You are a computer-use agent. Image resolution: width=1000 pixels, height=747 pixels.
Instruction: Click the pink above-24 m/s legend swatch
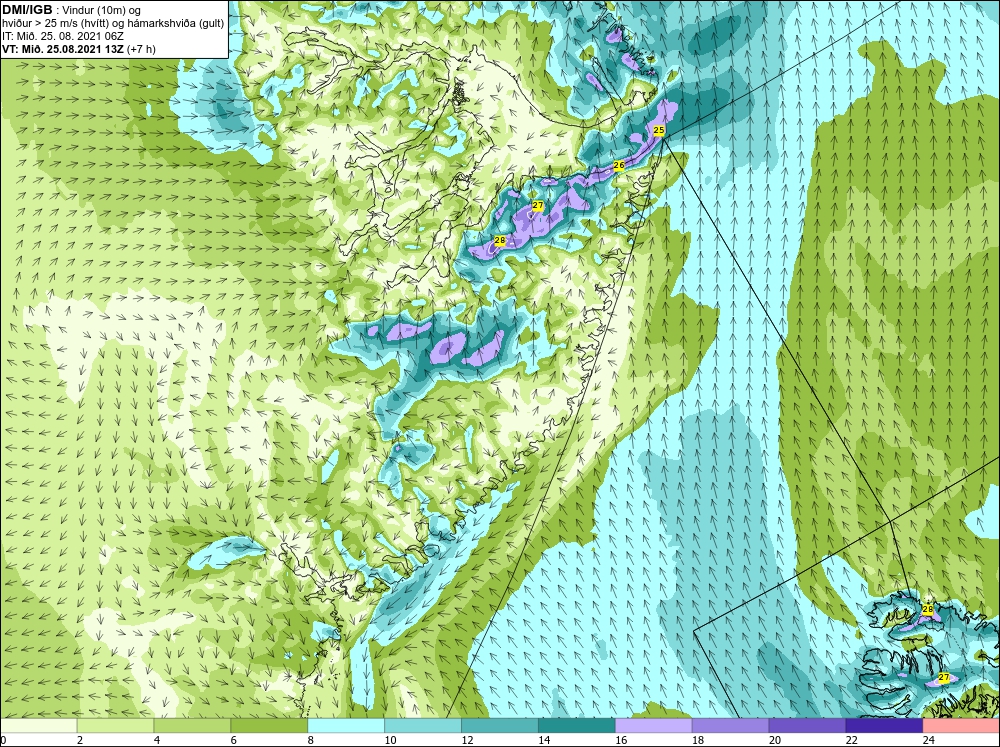pyautogui.click(x=961, y=725)
